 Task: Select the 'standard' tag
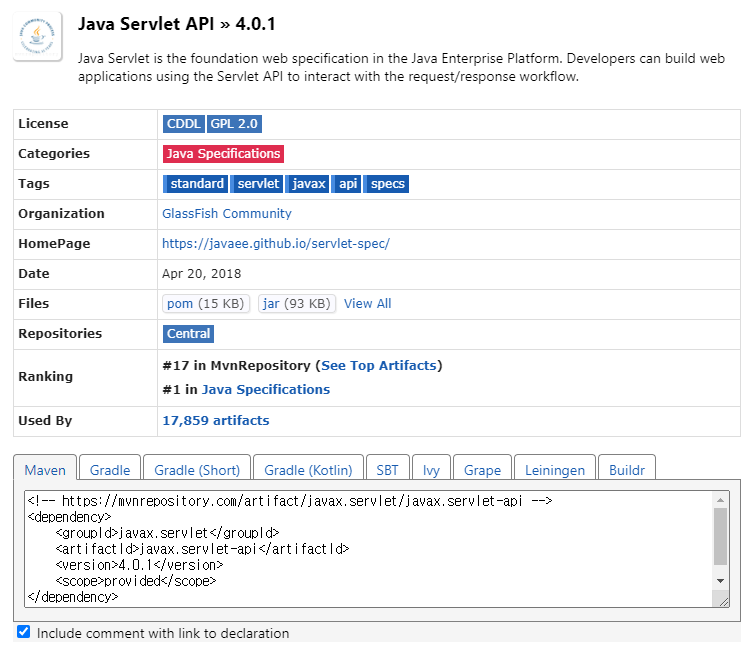click(195, 184)
